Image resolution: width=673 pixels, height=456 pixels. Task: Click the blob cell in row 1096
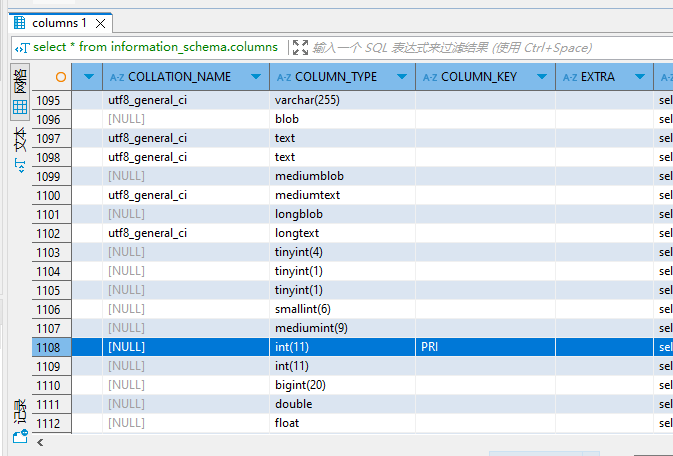click(x=343, y=119)
